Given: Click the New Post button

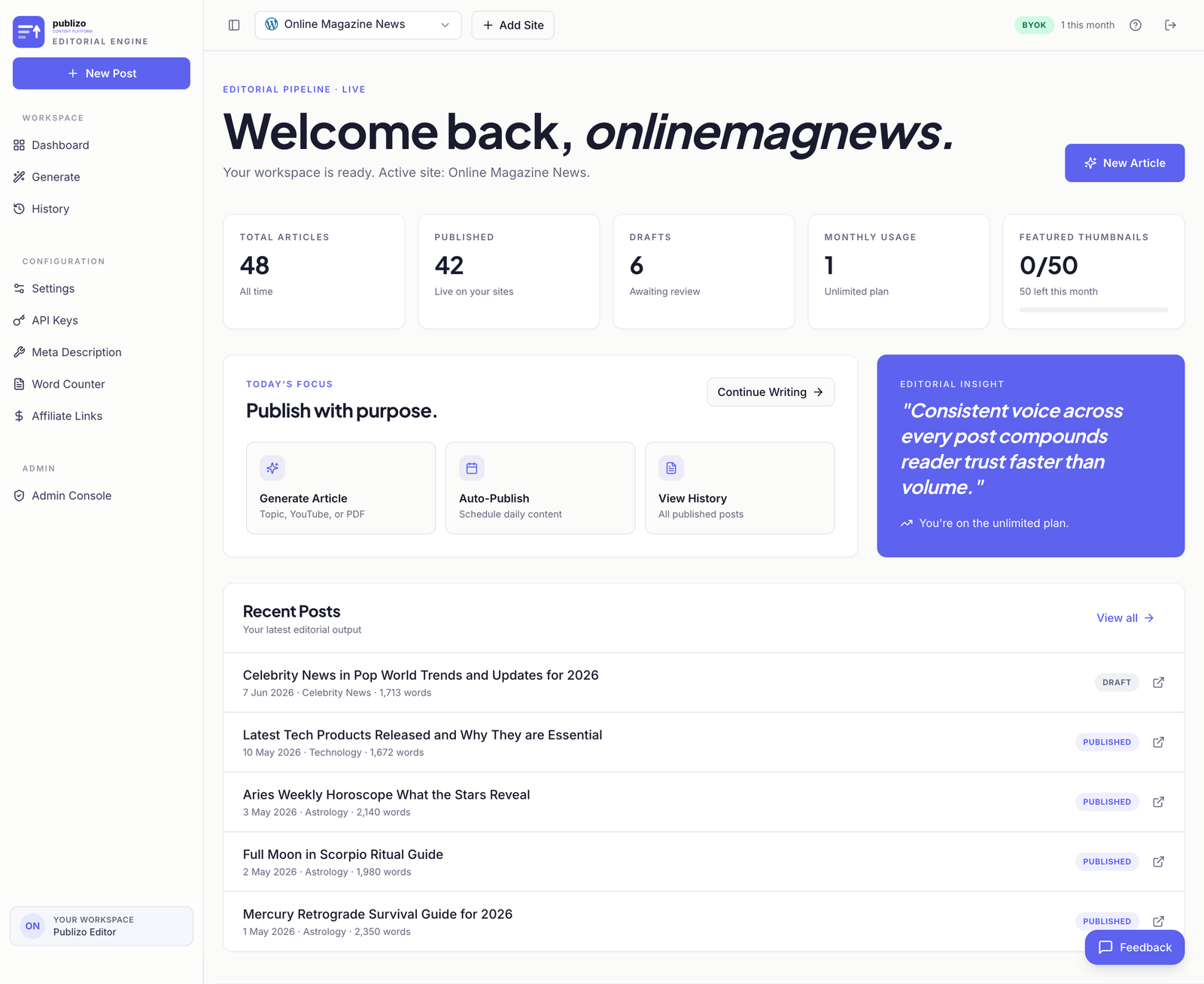Looking at the screenshot, I should point(102,73).
